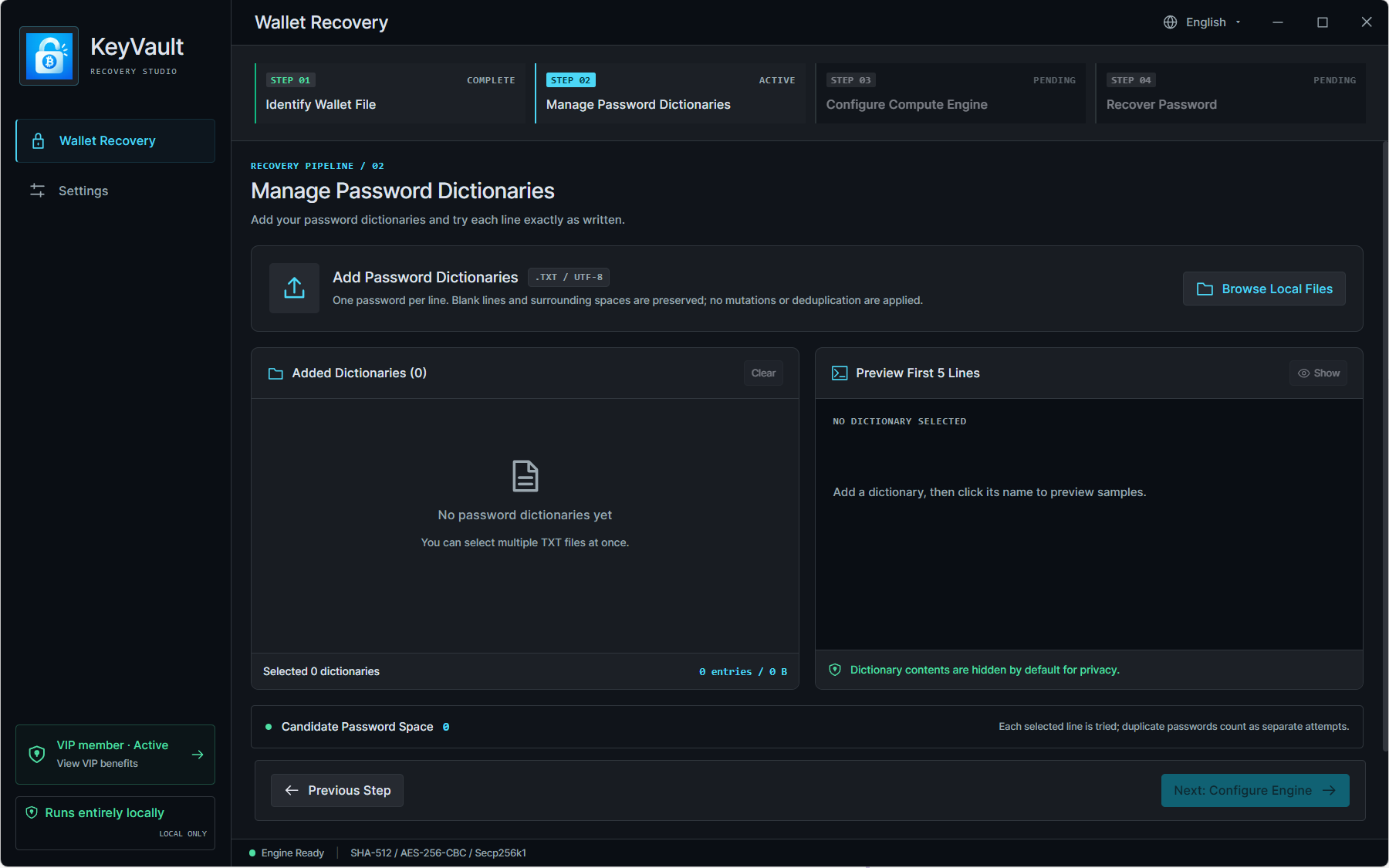Viewport: 1389px width, 868px height.
Task: Click the shield icon beside Runs entirely locally
Action: (x=32, y=812)
